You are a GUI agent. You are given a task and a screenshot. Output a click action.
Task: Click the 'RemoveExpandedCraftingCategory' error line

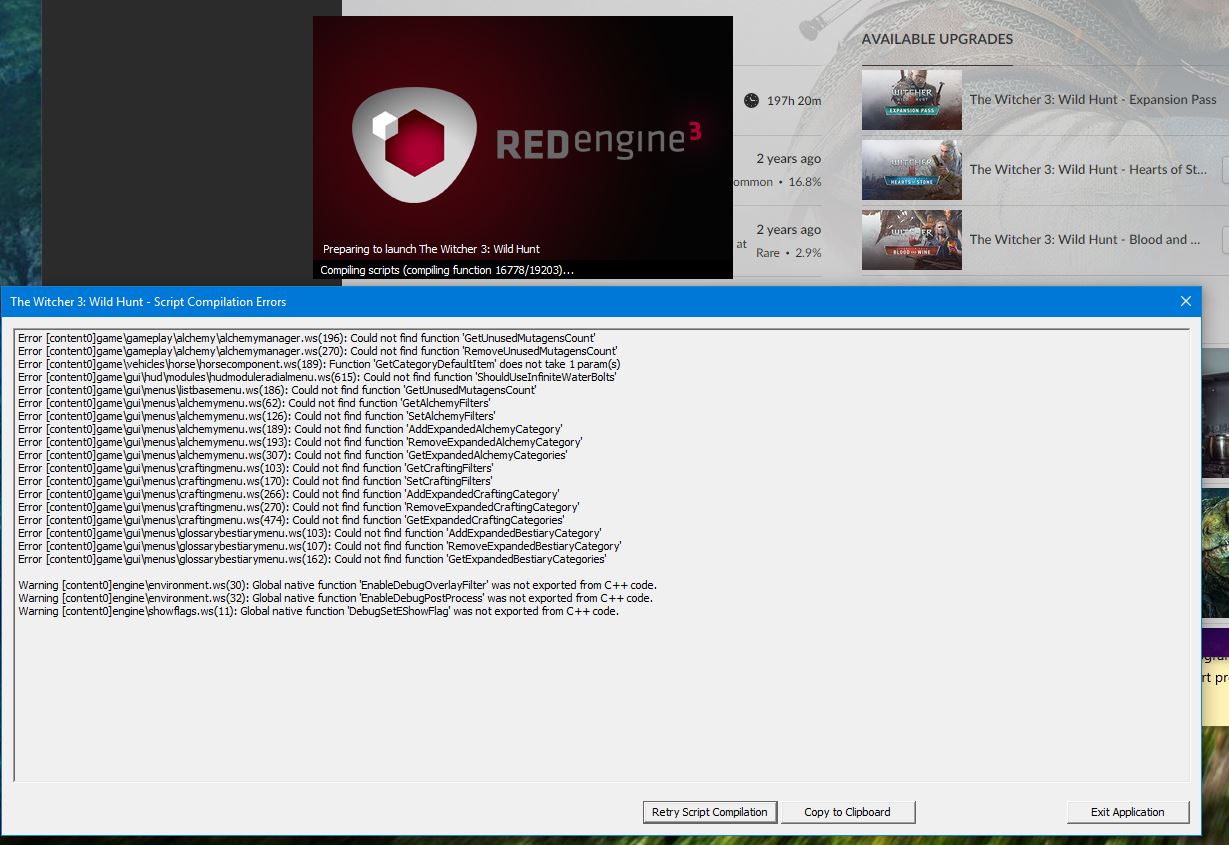[x=299, y=507]
